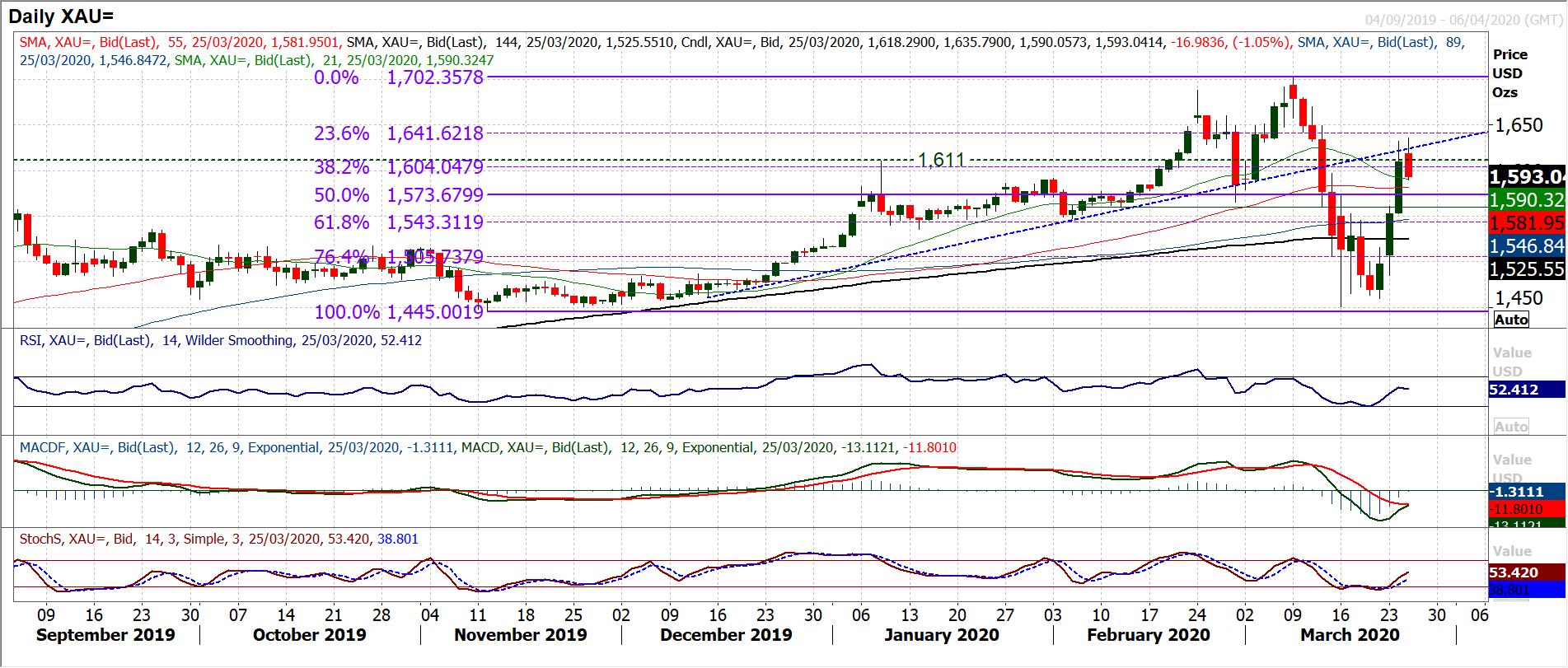Screen dimensions: 1568x668
Task: Click the Auto button on RSI axis
Action: click(1511, 427)
